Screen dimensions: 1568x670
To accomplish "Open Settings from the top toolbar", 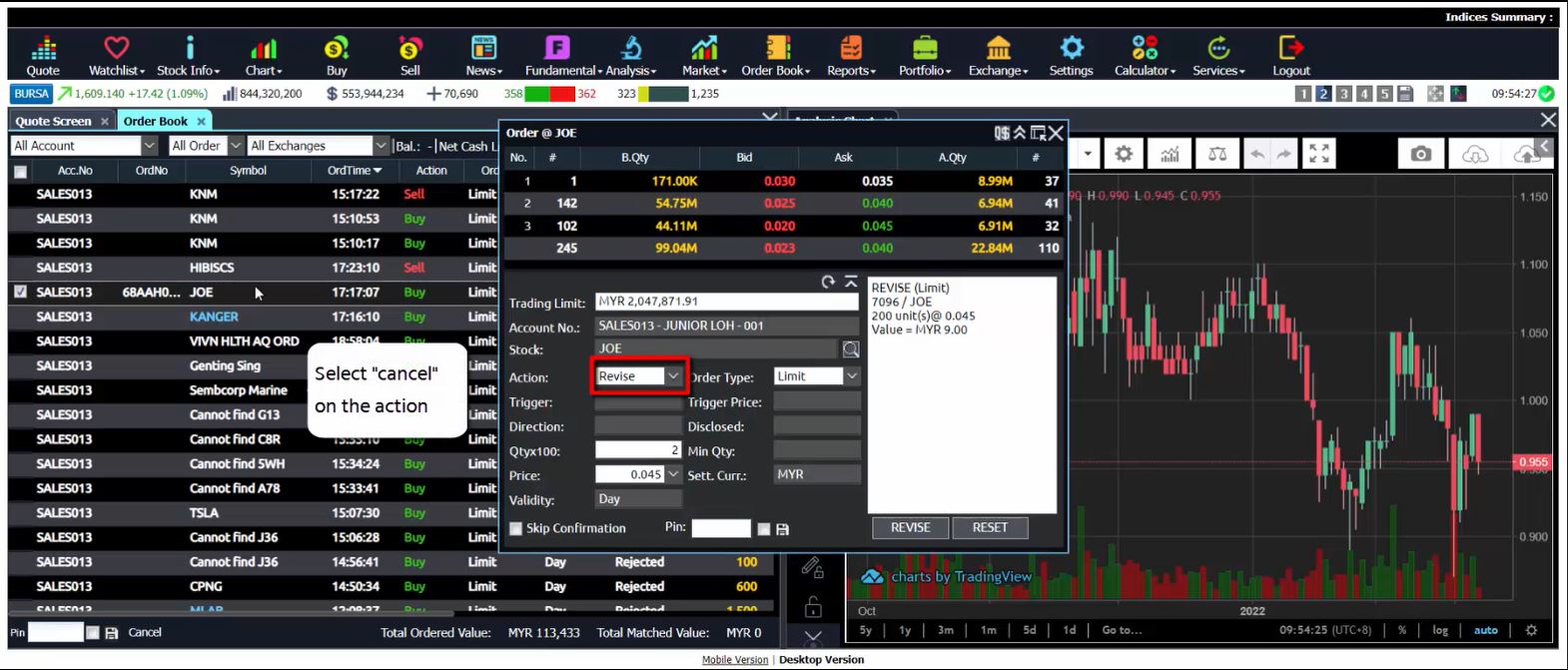I will 1071,56.
